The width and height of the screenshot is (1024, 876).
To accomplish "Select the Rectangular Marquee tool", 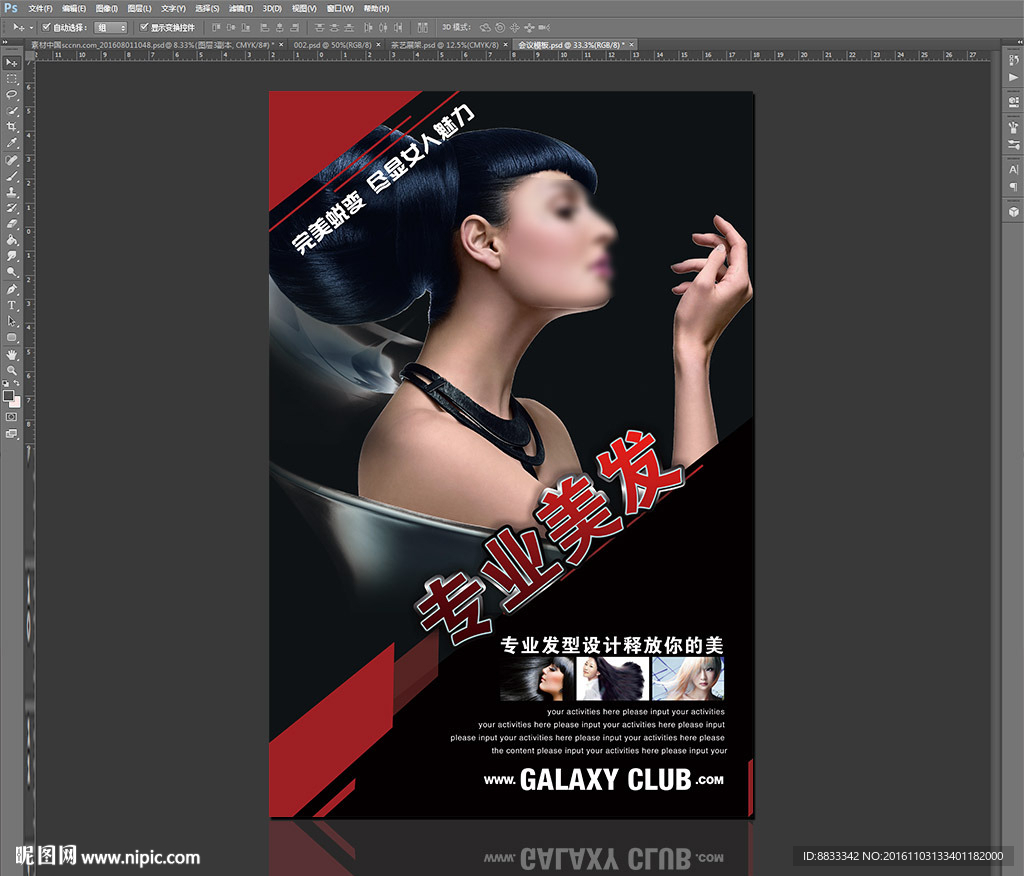I will pos(12,79).
